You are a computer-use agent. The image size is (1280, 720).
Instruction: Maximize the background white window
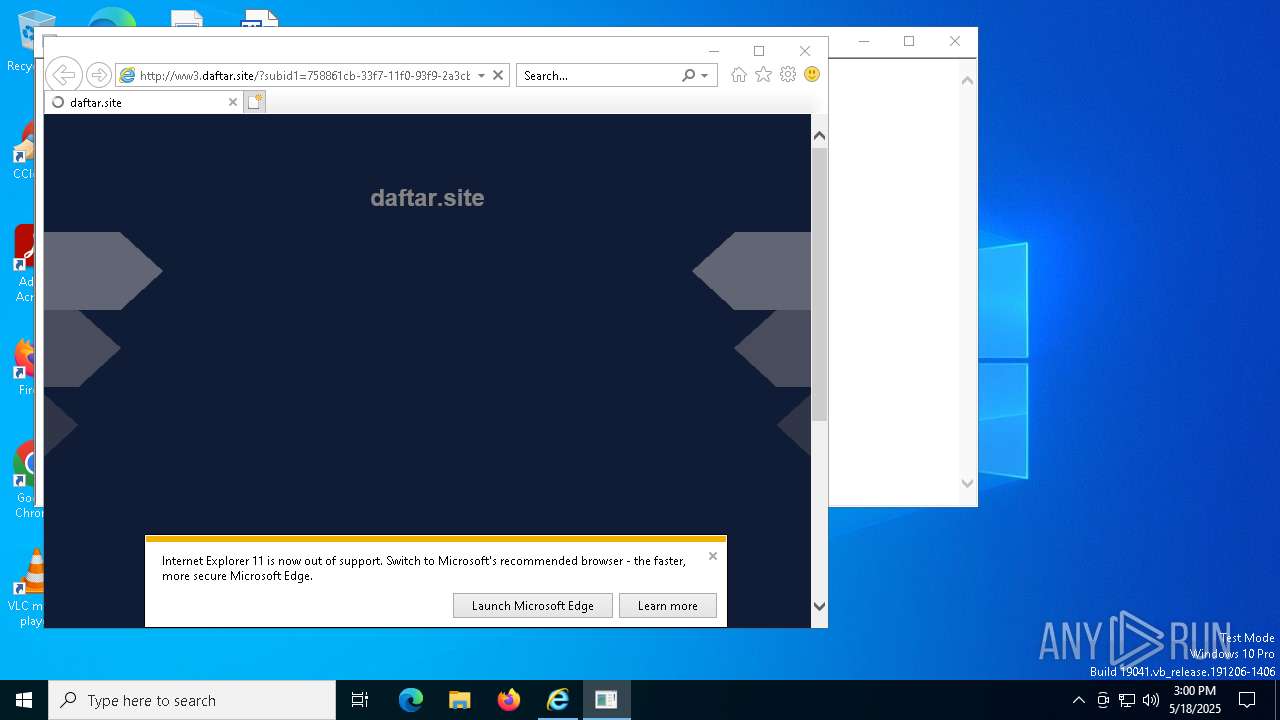tap(909, 41)
